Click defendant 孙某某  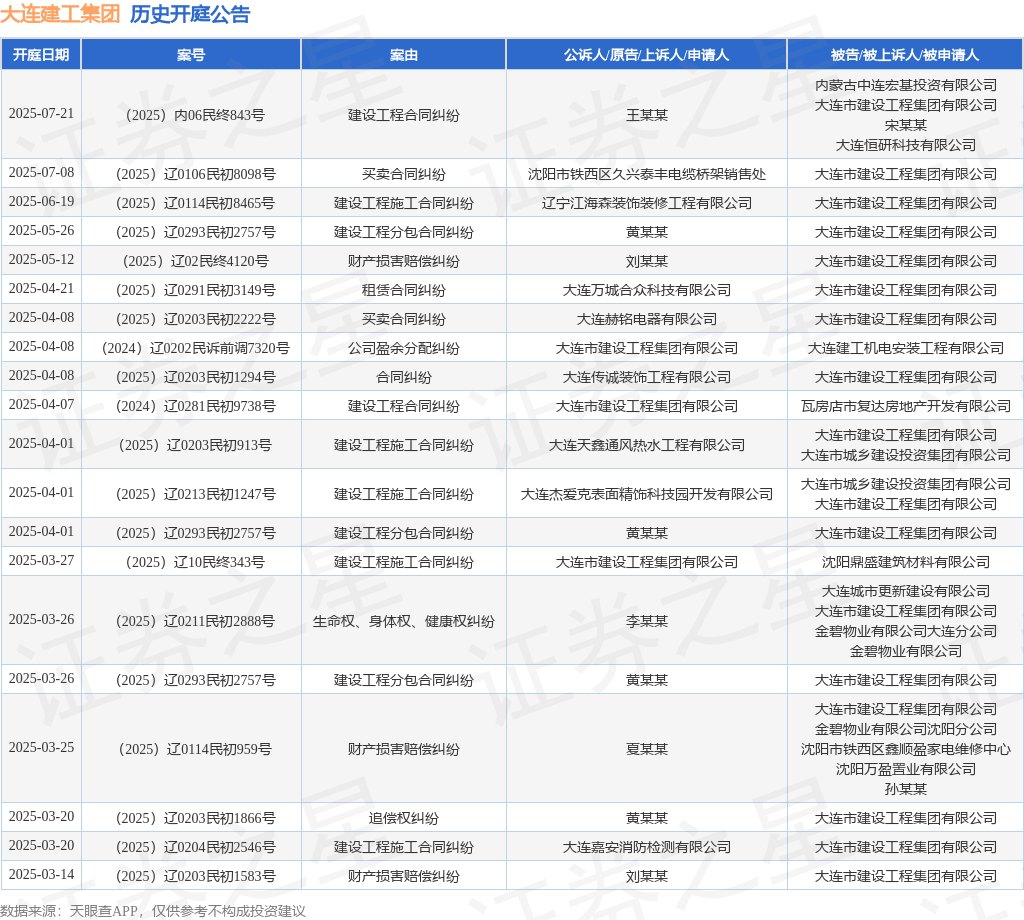(x=905, y=789)
